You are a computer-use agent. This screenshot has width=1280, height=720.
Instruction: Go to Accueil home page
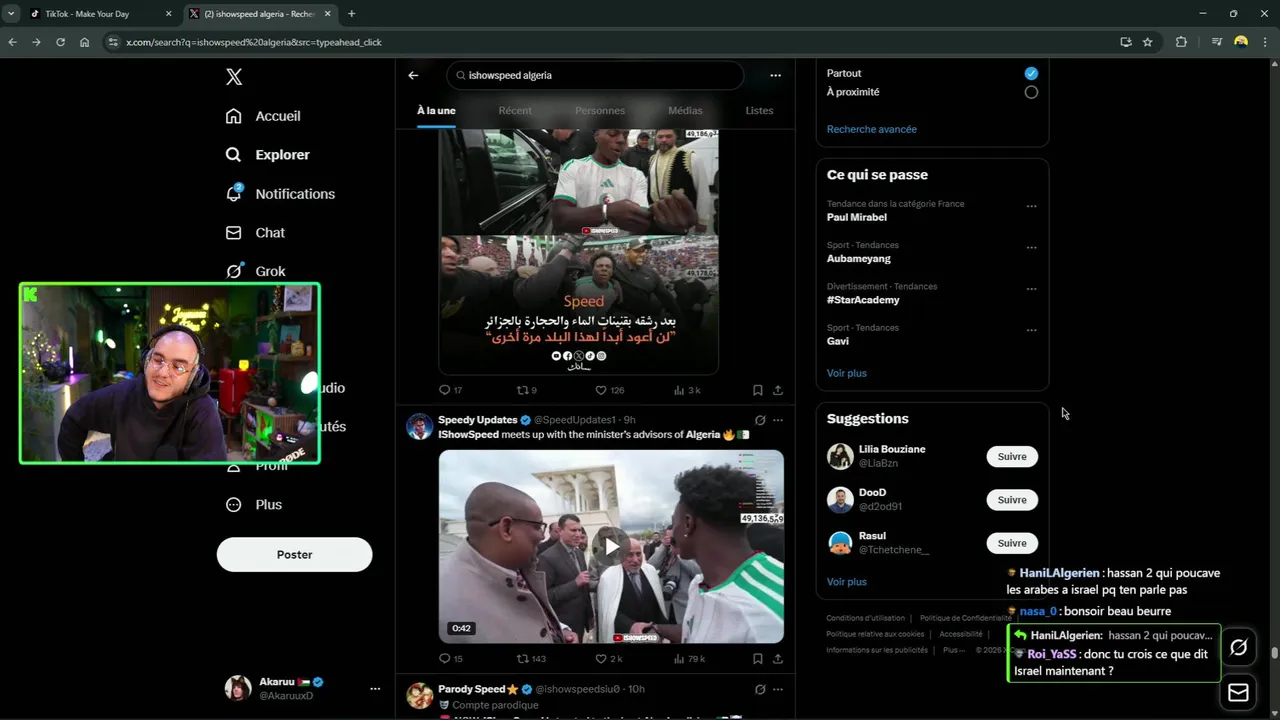[x=263, y=116]
